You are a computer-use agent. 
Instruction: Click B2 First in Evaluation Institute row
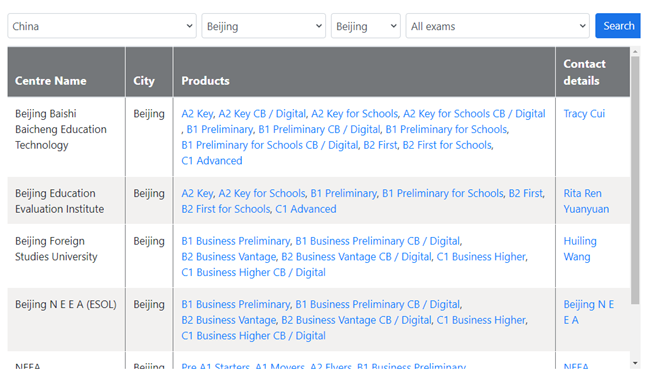[x=526, y=193]
